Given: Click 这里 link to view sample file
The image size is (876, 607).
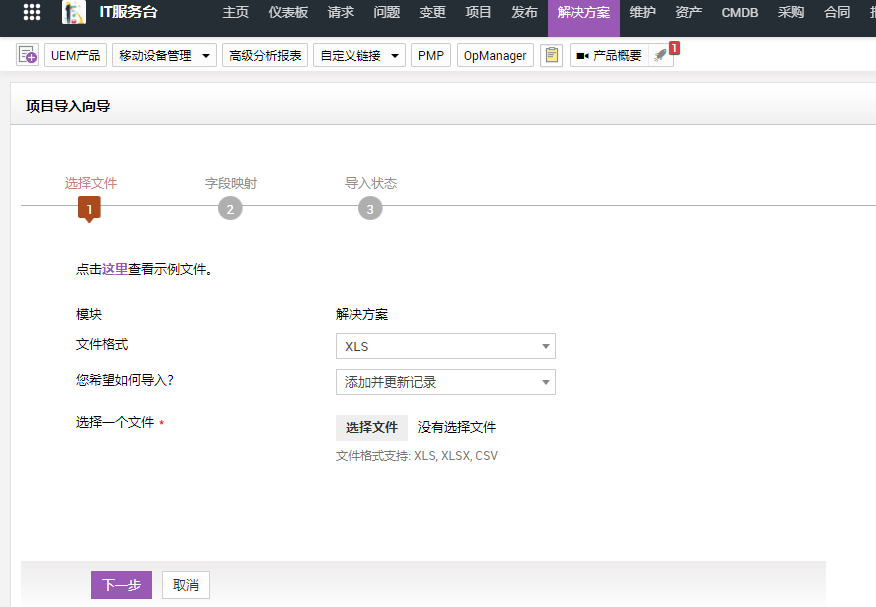Looking at the screenshot, I should 114,269.
